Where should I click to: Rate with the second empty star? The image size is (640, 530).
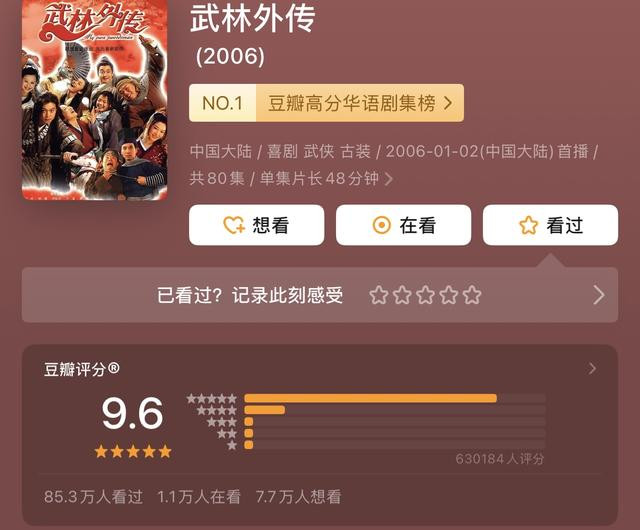coord(402,295)
